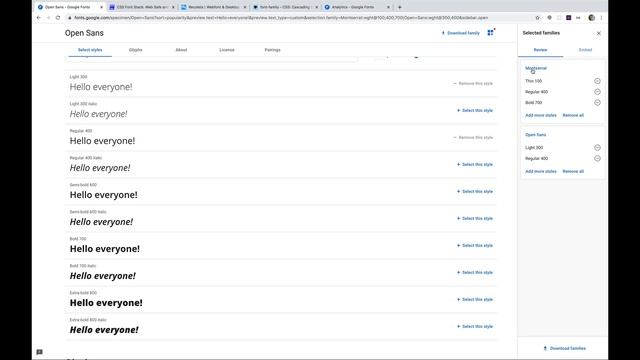
Task: Click Remove all under Montserrat
Action: pos(573,115)
